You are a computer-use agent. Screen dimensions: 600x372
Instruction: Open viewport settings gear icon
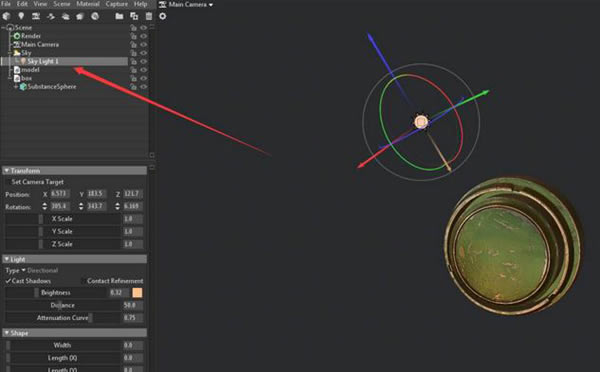click(163, 16)
